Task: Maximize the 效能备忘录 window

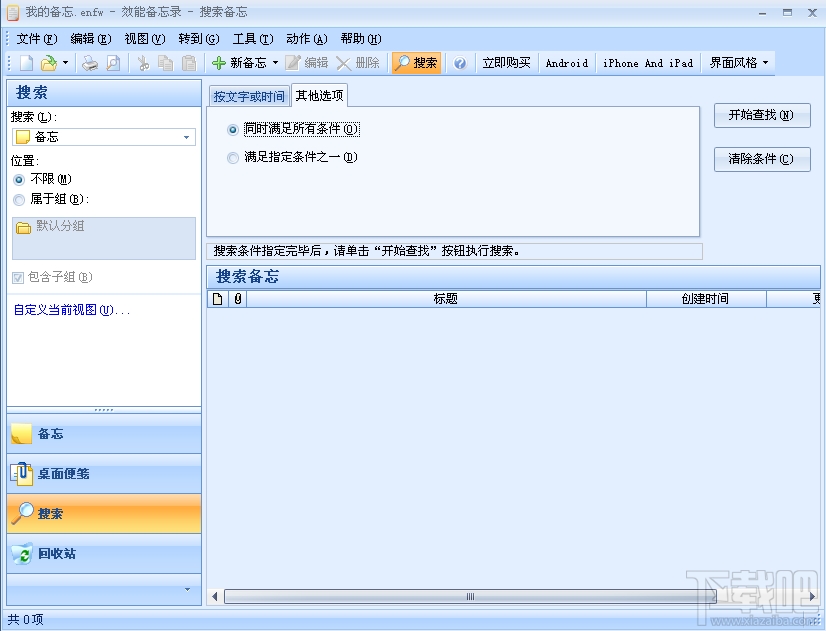Action: pyautogui.click(x=787, y=13)
